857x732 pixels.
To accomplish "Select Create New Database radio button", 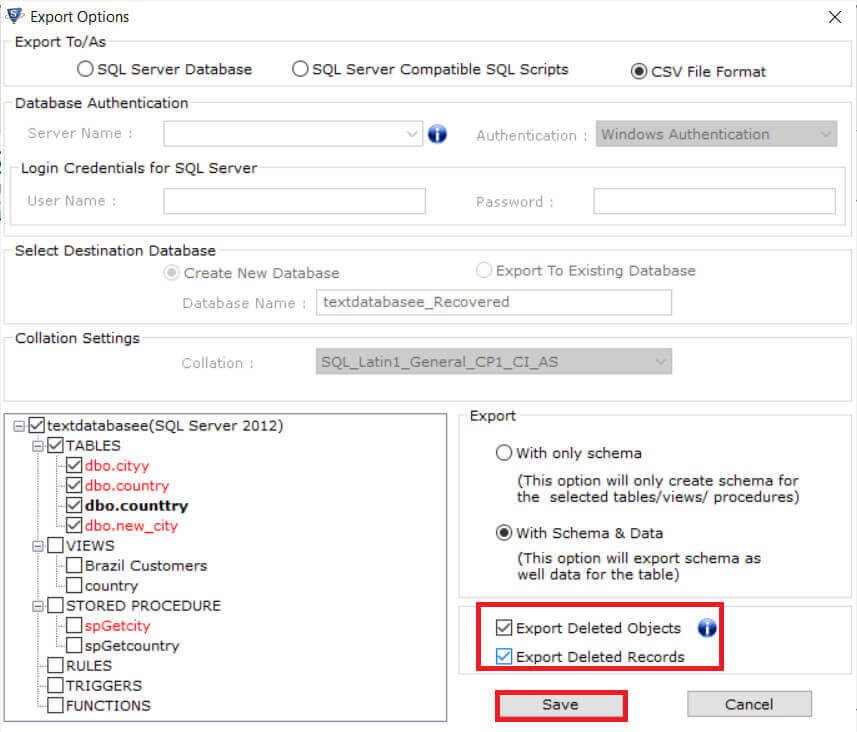I will [x=171, y=272].
